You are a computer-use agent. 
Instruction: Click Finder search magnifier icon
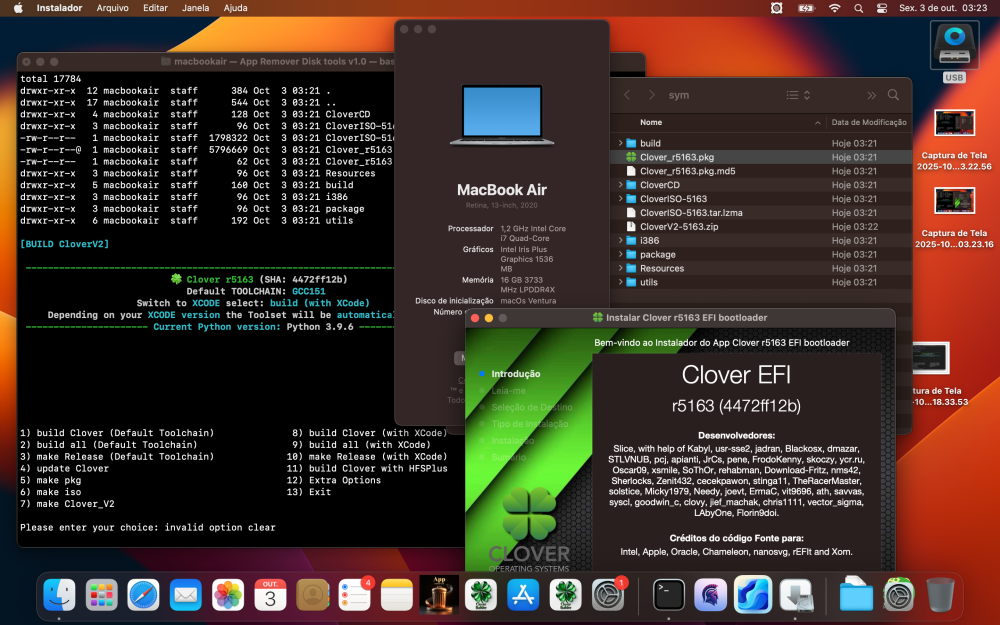point(893,95)
